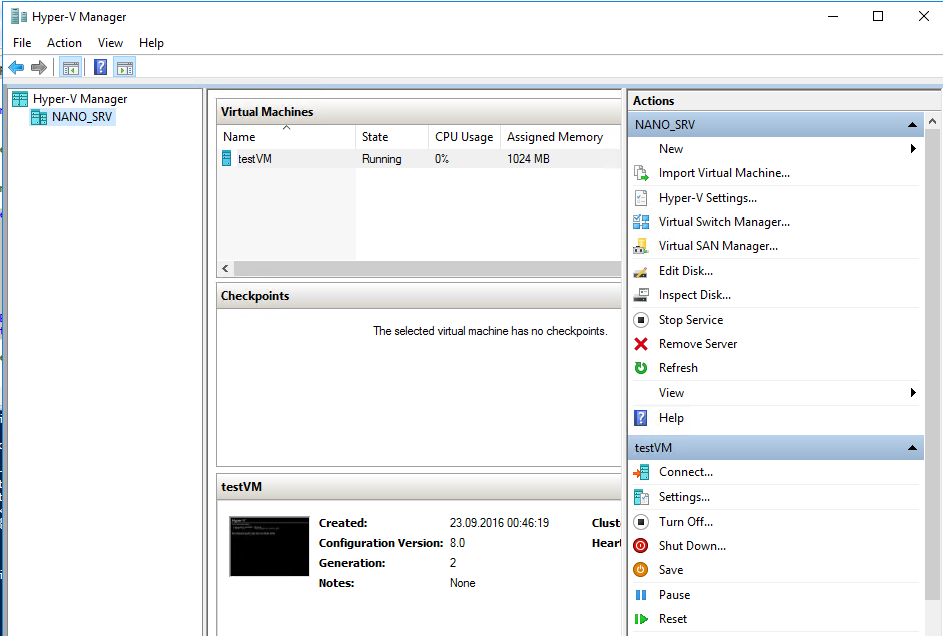Click the created date 23.09.2016 00:46:19
This screenshot has height=636, width=943.
[x=499, y=523]
